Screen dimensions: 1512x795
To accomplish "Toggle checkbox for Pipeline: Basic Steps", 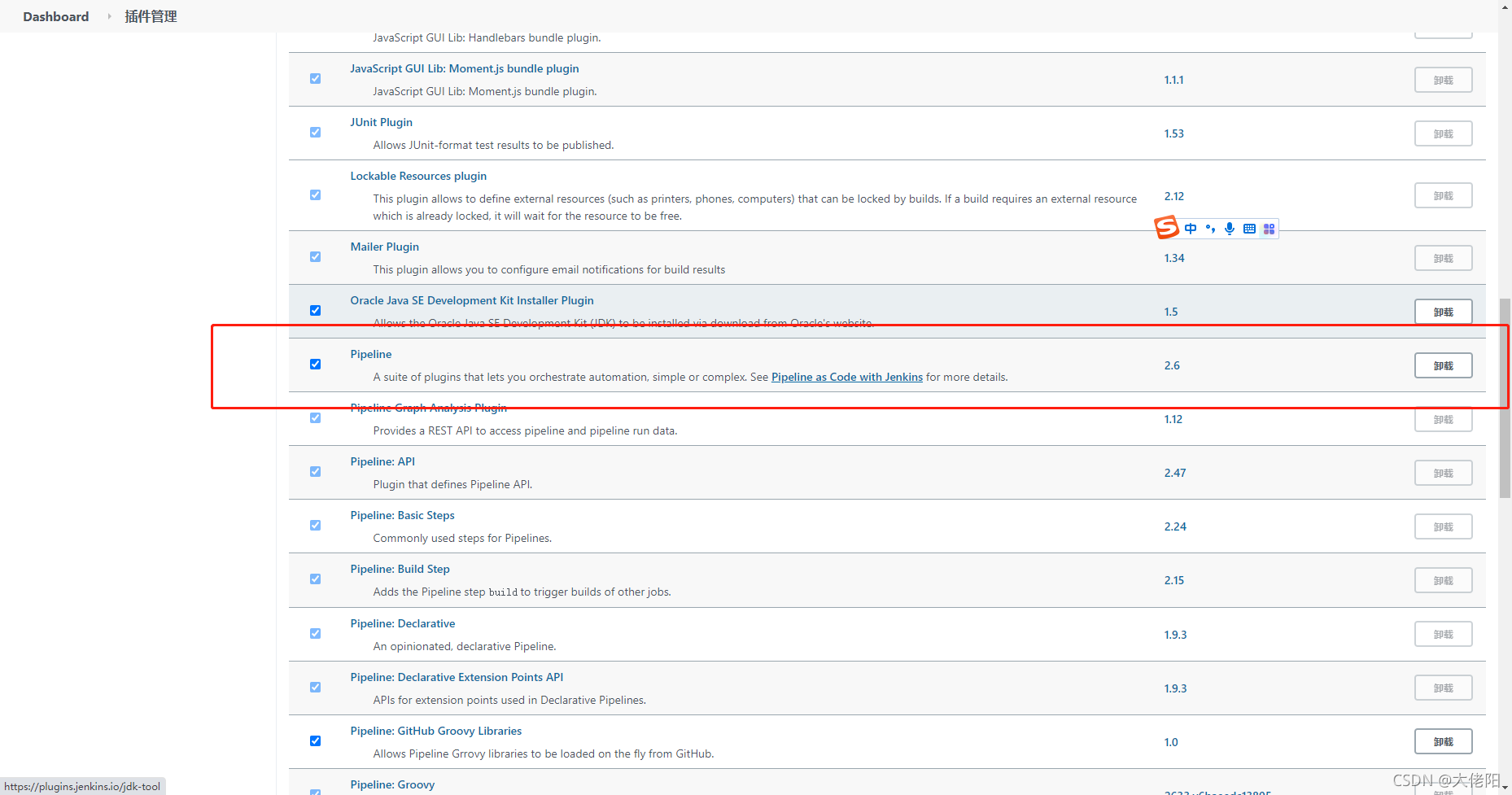I will click(315, 526).
